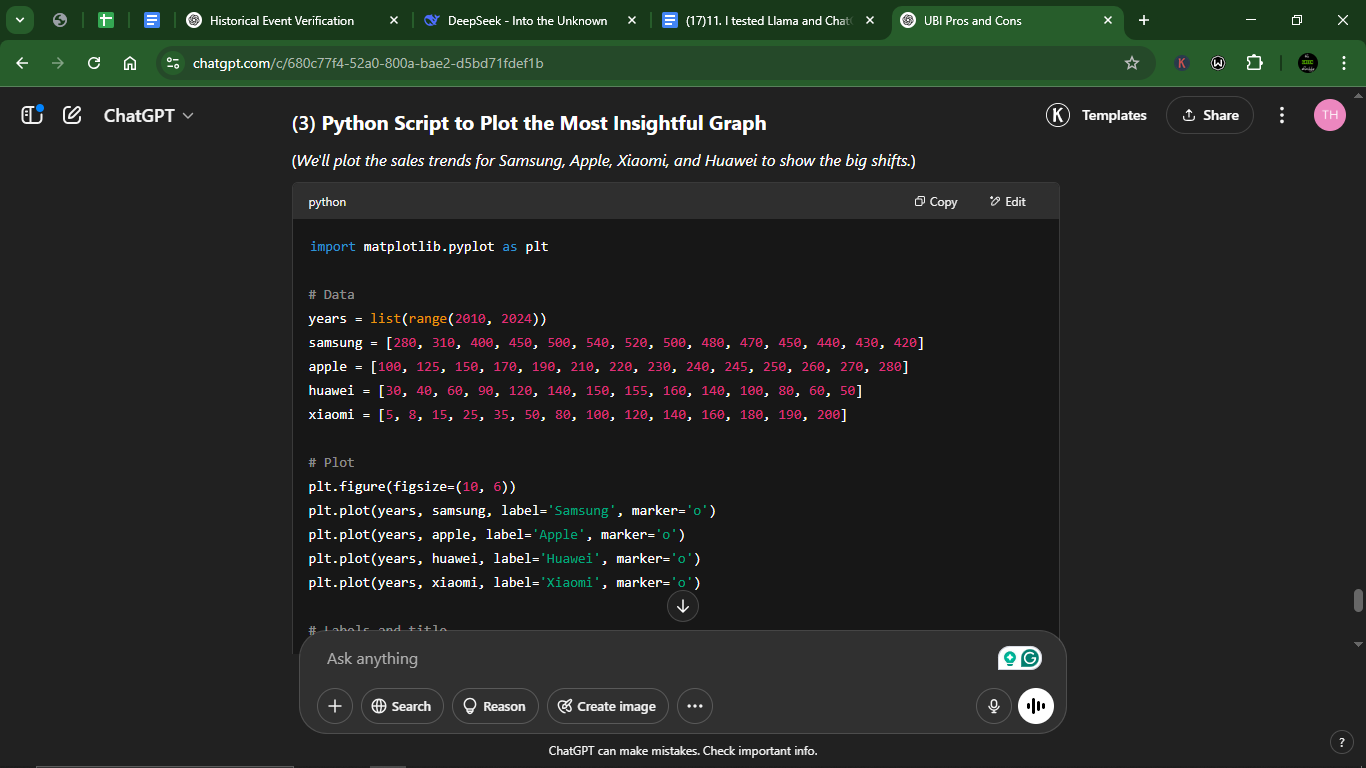The width and height of the screenshot is (1366, 768).
Task: Open the TH account avatar menu
Action: pos(1330,115)
